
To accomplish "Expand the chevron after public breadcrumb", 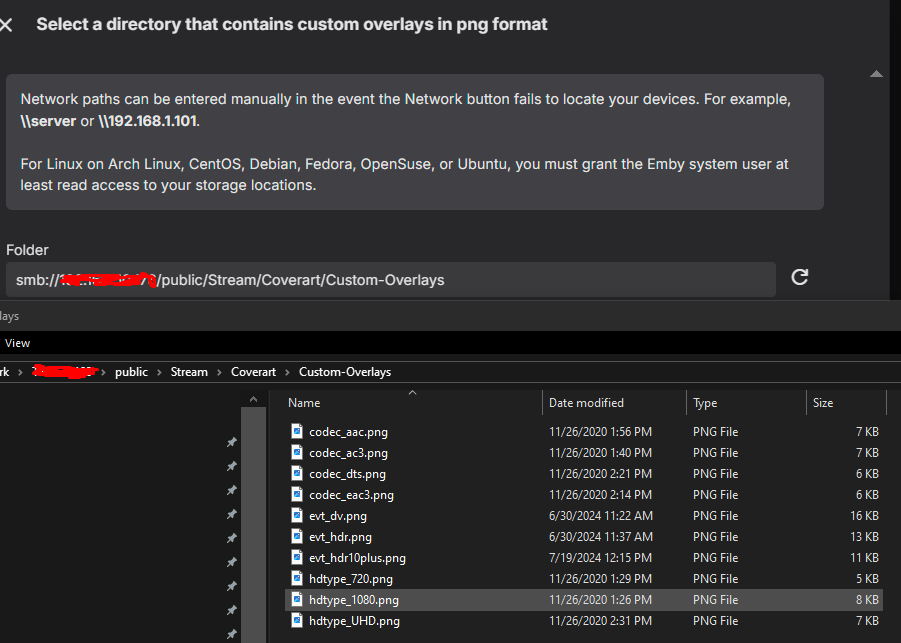I will (160, 372).
